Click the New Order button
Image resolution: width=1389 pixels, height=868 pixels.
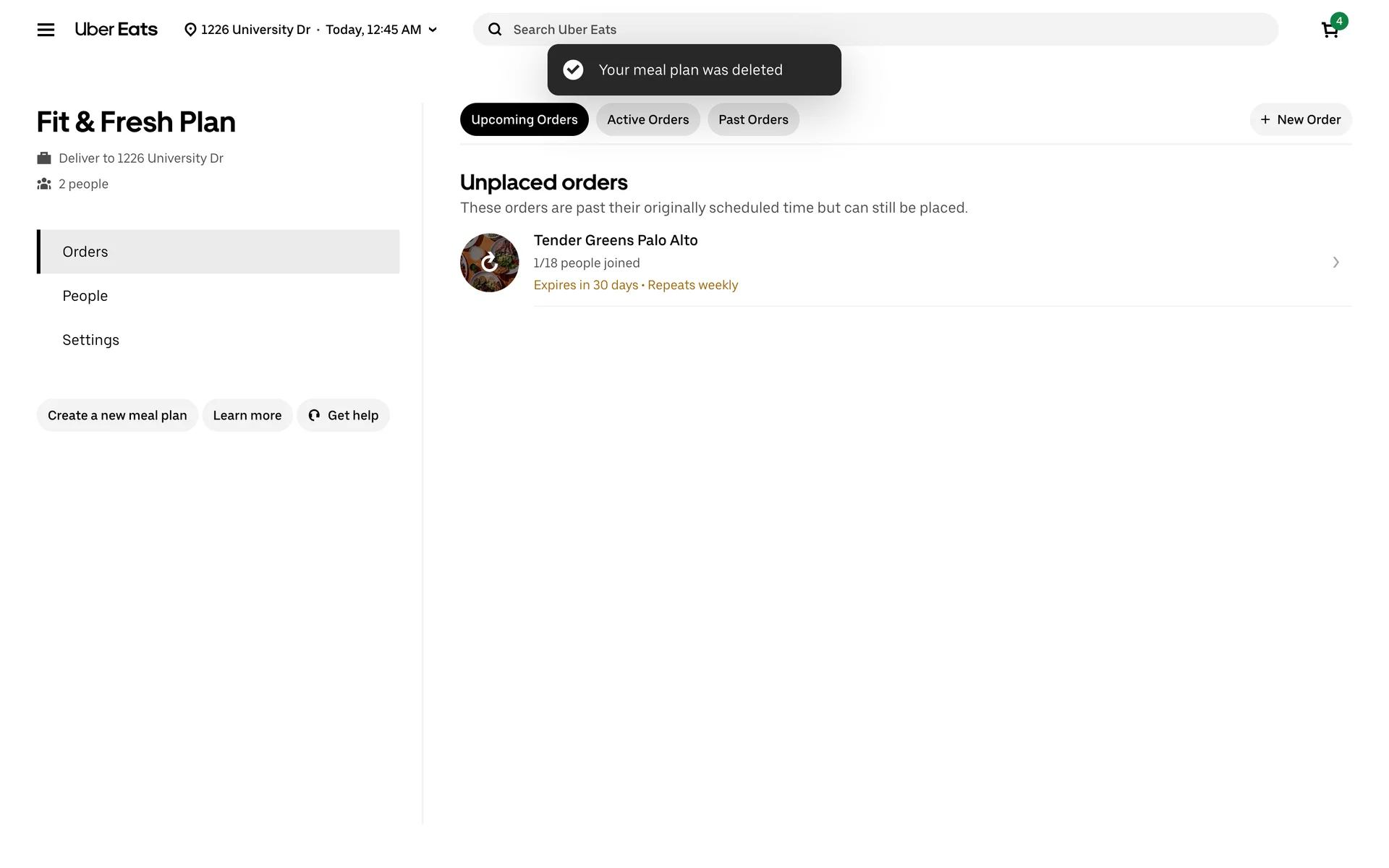tap(1300, 119)
